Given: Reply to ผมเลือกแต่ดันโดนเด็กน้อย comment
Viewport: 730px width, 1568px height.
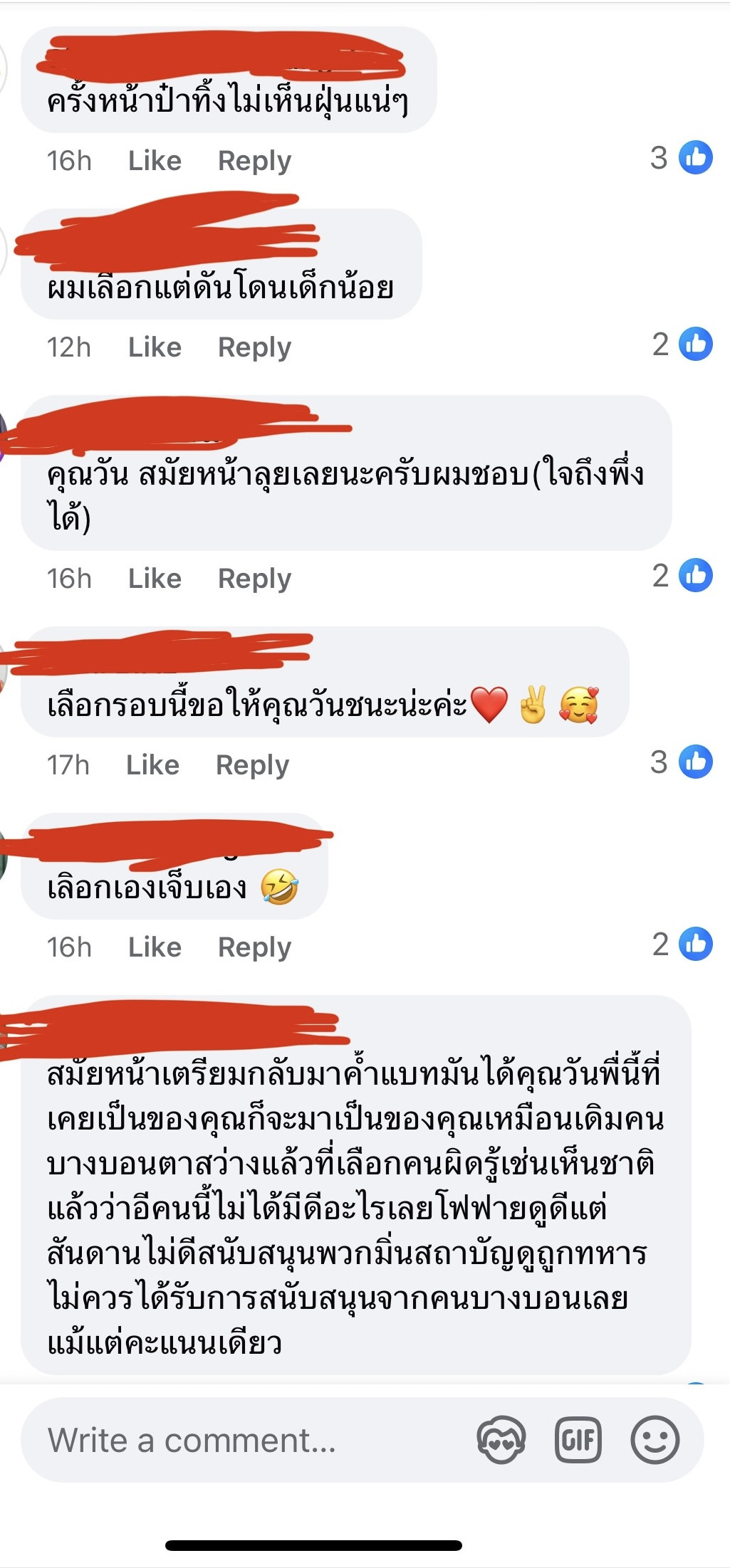Looking at the screenshot, I should point(254,347).
